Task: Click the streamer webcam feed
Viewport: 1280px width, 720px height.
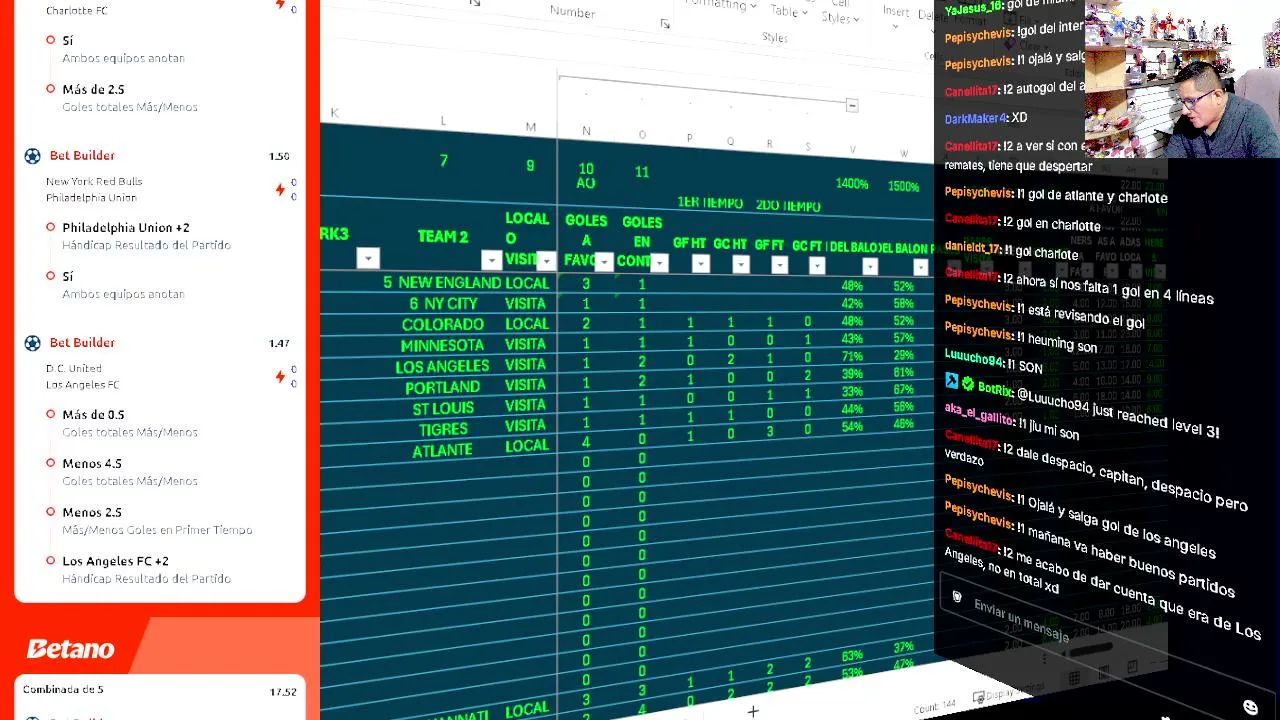Action: (x=1182, y=80)
